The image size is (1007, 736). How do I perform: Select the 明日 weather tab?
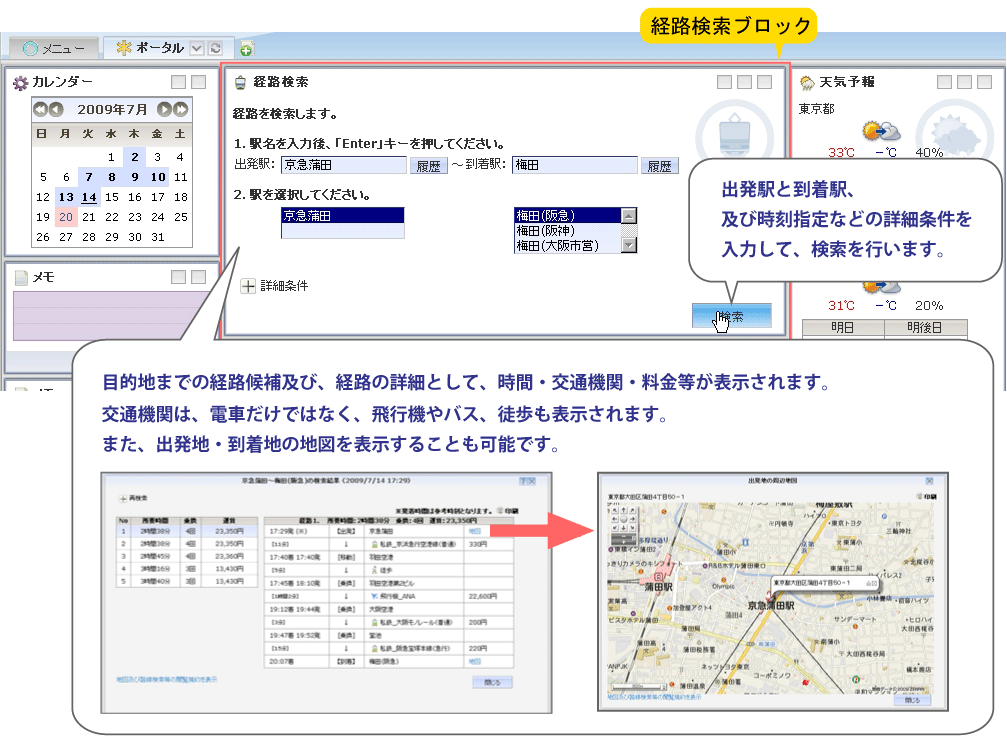click(x=843, y=327)
